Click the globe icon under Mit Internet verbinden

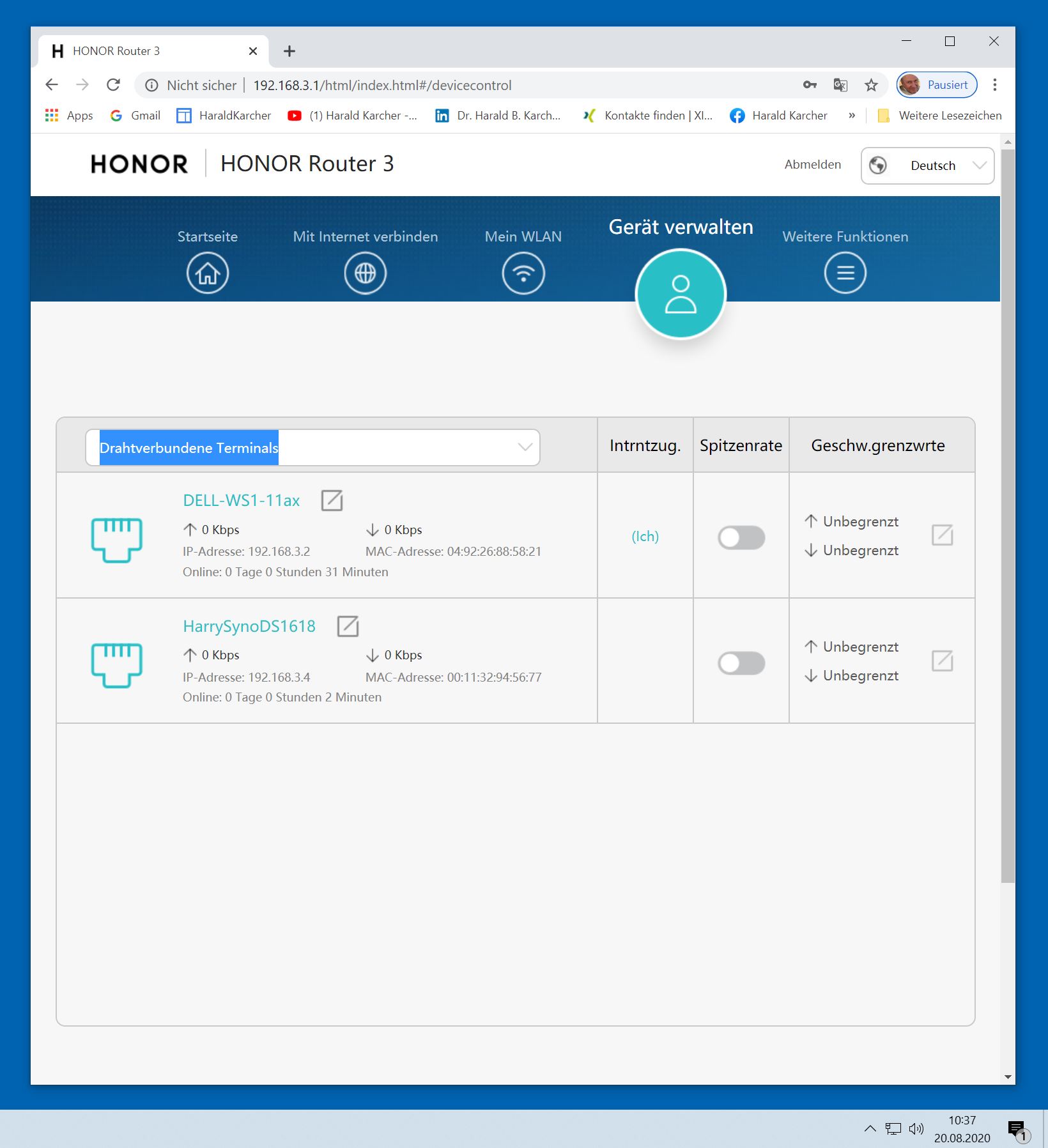[x=366, y=273]
